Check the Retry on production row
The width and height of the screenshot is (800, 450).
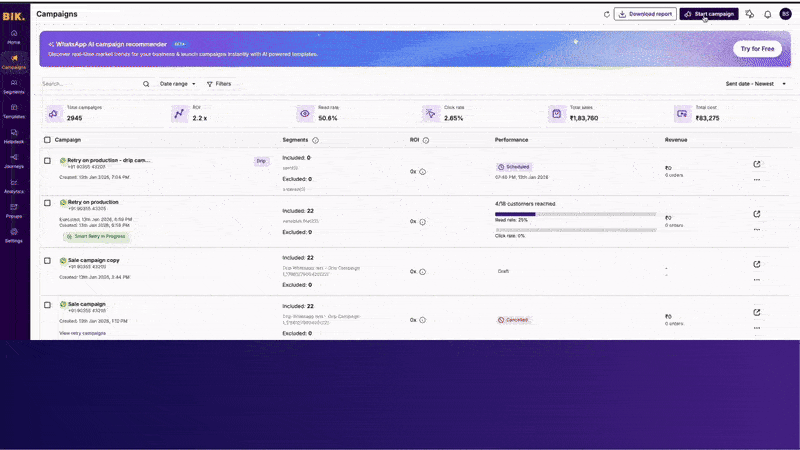coord(47,203)
